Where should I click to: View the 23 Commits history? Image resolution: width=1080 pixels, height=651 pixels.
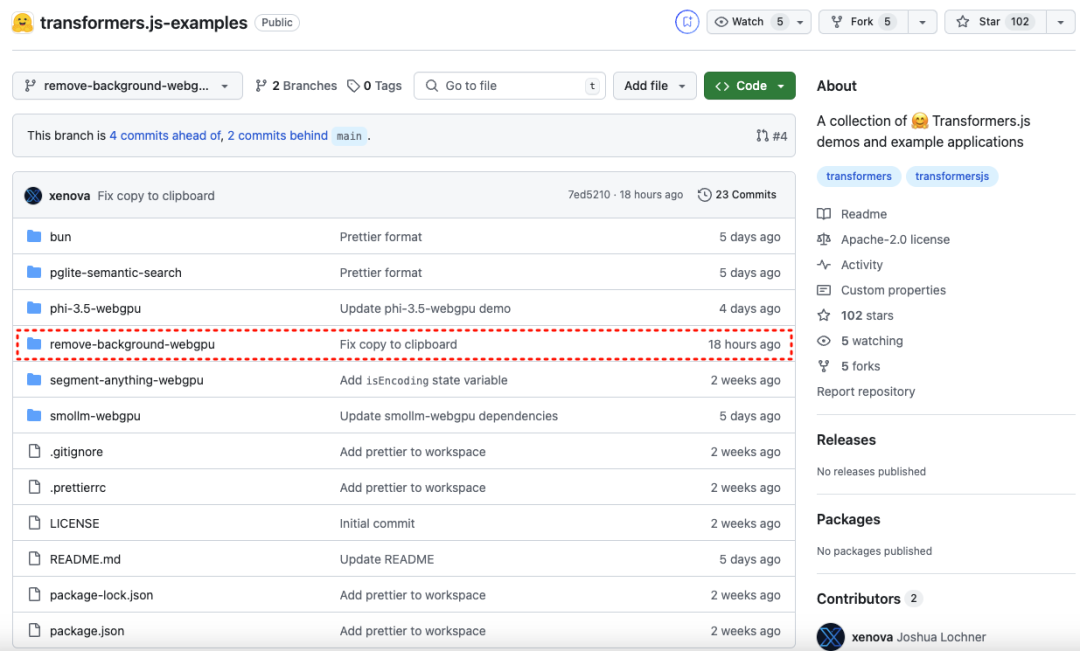coord(737,195)
